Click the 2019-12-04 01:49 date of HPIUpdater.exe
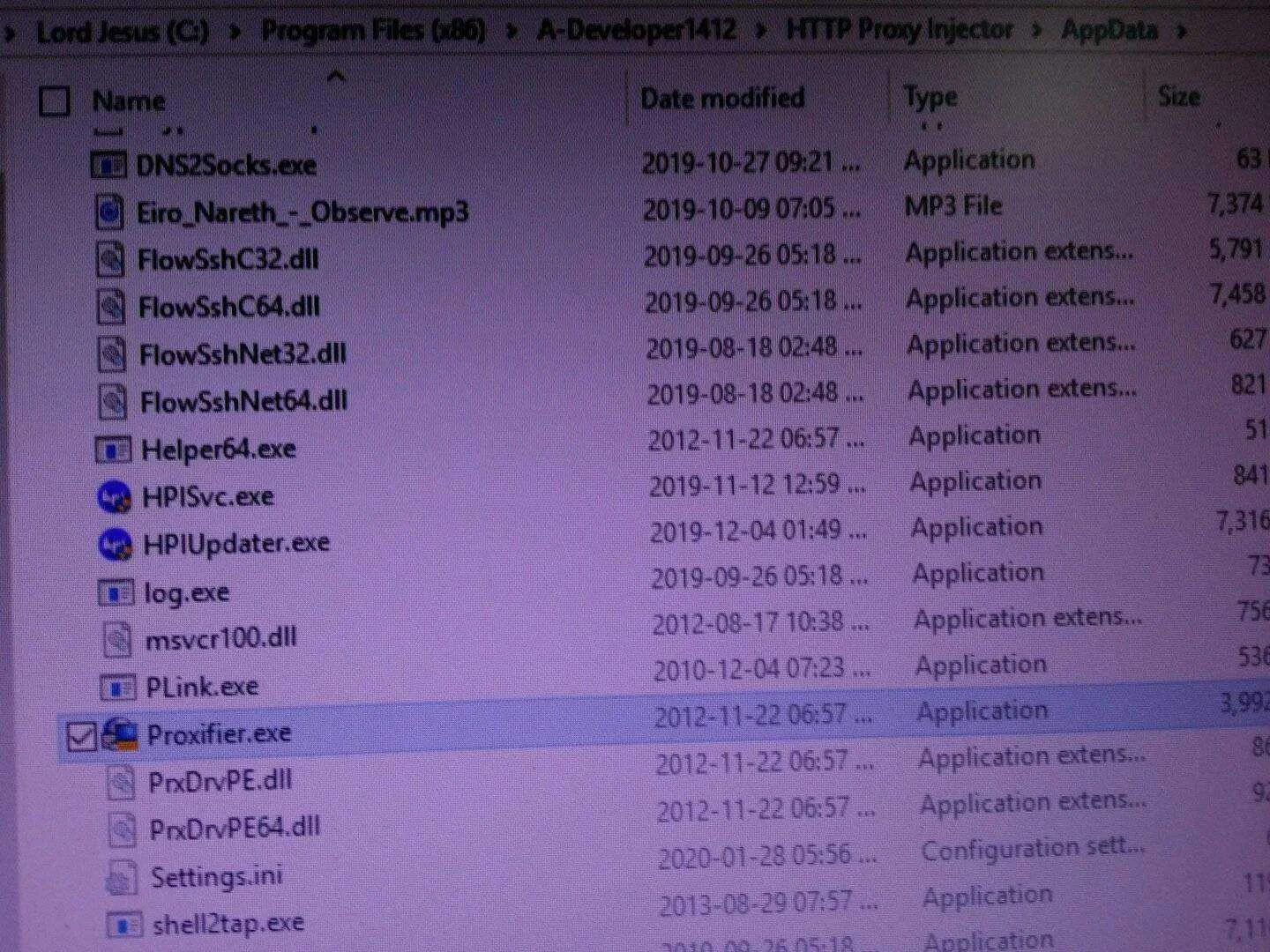The width and height of the screenshot is (1270, 952). coord(758,531)
